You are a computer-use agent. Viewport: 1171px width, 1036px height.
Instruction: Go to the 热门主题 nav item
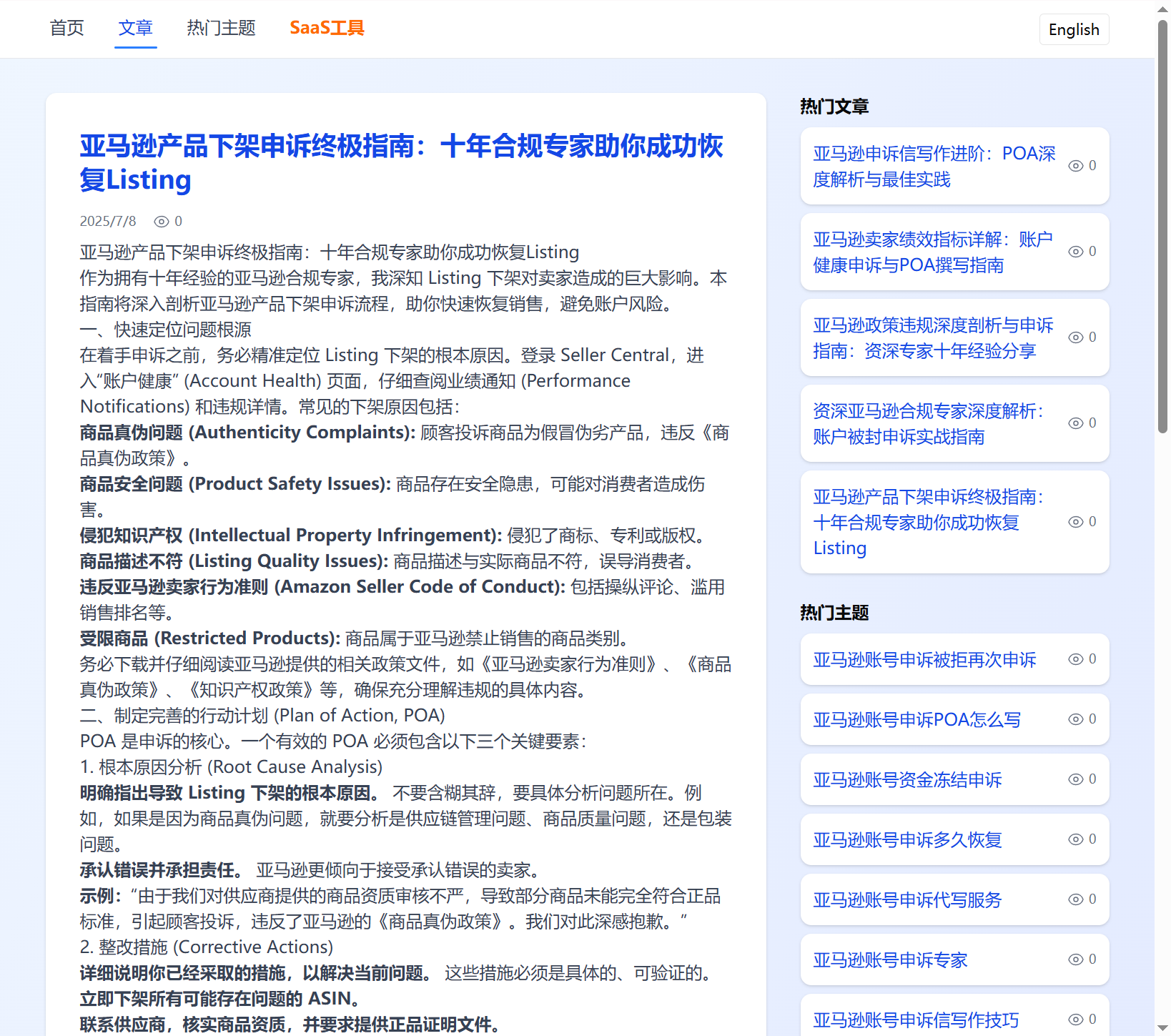point(222,28)
